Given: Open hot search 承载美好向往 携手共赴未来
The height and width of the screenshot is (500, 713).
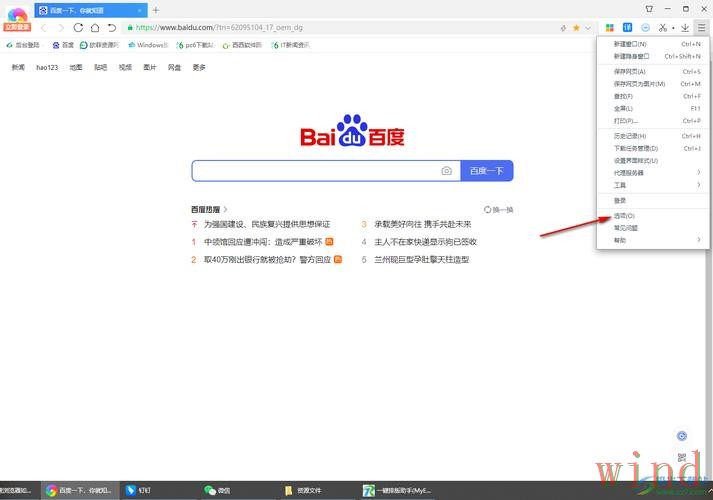Looking at the screenshot, I should pos(422,224).
